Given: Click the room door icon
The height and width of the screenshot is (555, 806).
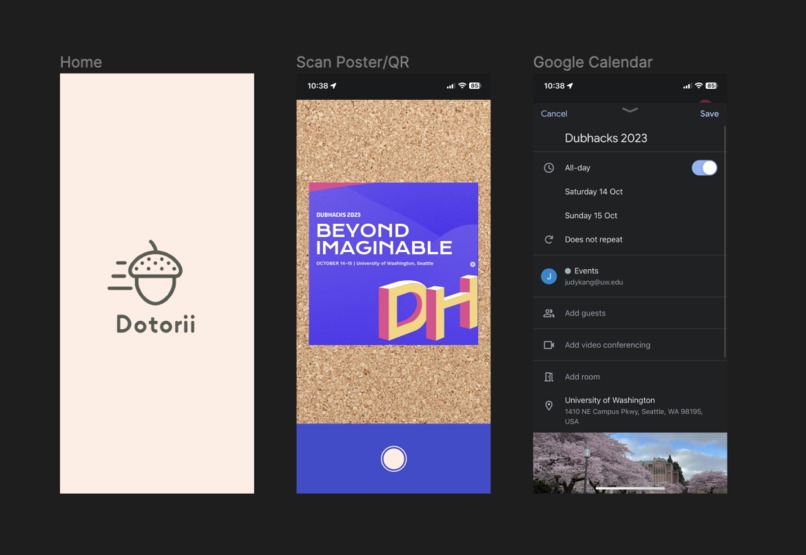Looking at the screenshot, I should pyautogui.click(x=548, y=377).
